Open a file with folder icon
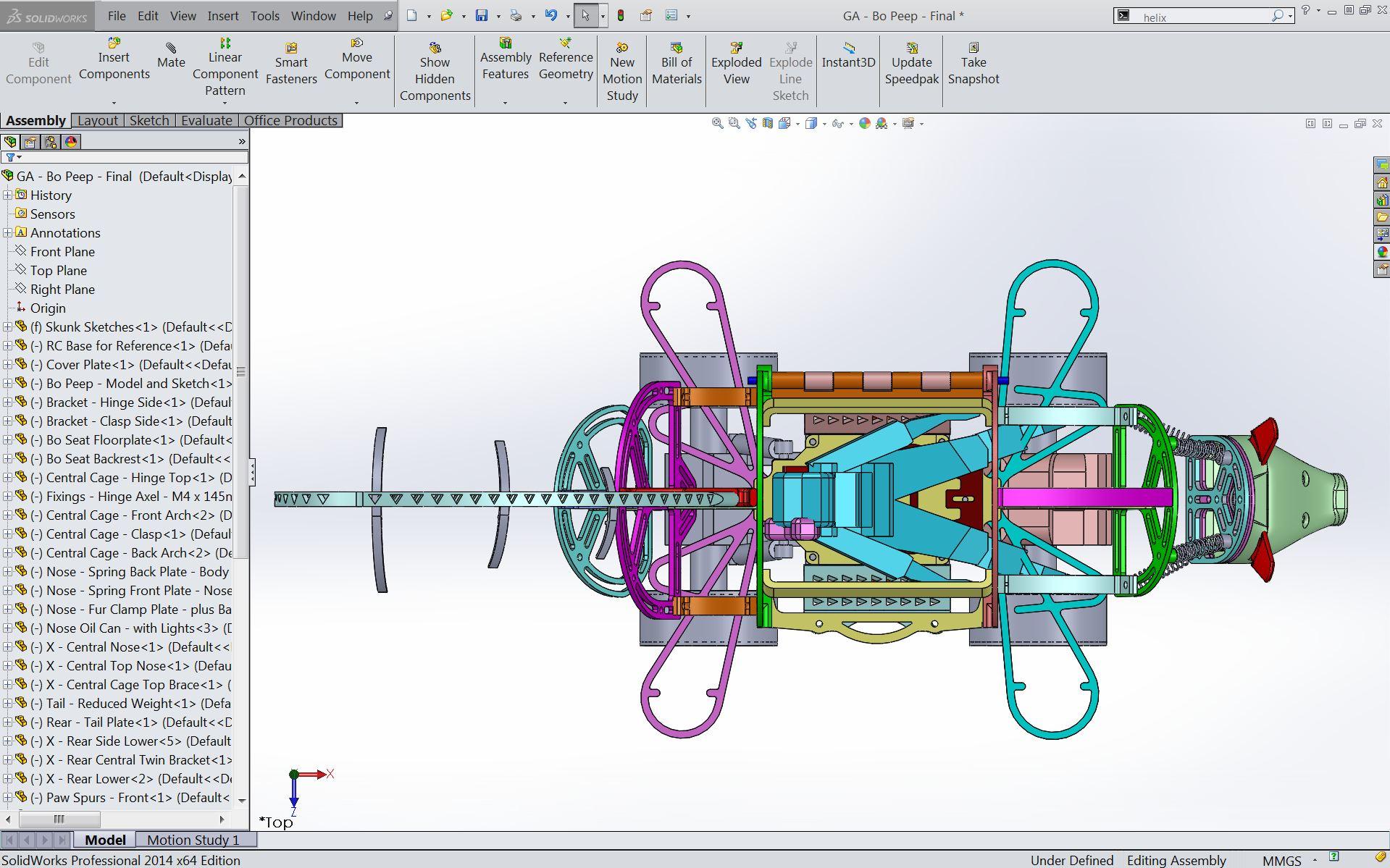Viewport: 1390px width, 868px height. [x=446, y=15]
